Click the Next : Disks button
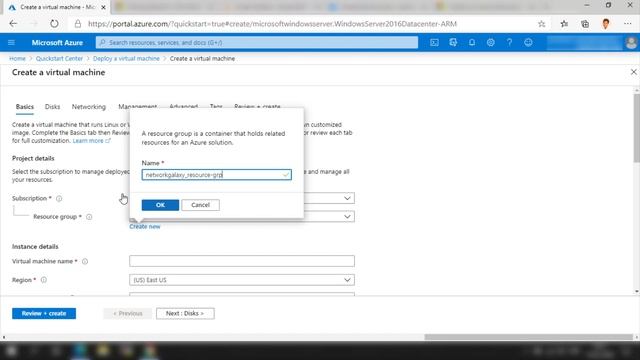This screenshot has height=360, width=640. click(185, 313)
